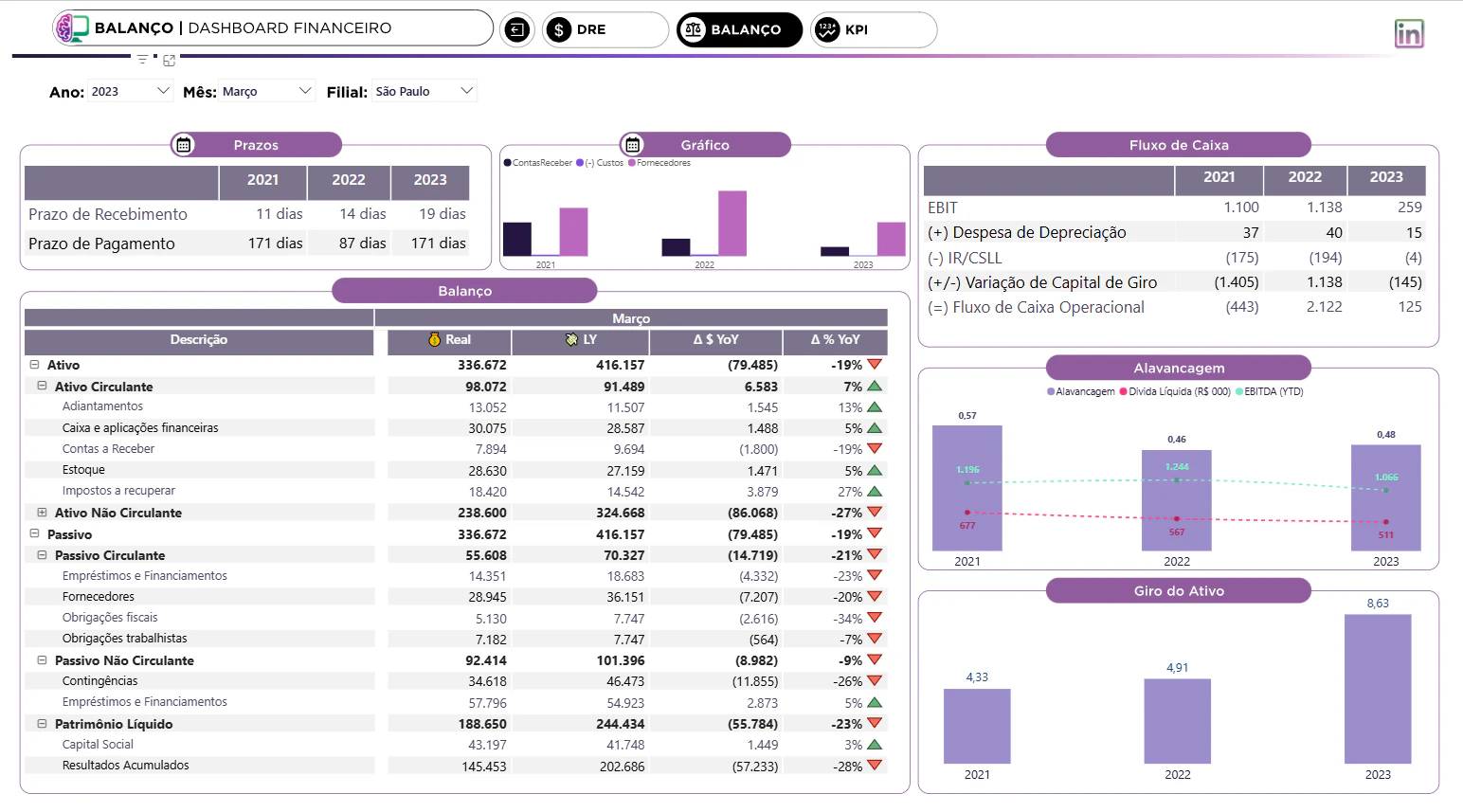Image resolution: width=1463 pixels, height=812 pixels.
Task: Click the small filter icon under the header
Action: click(x=143, y=60)
